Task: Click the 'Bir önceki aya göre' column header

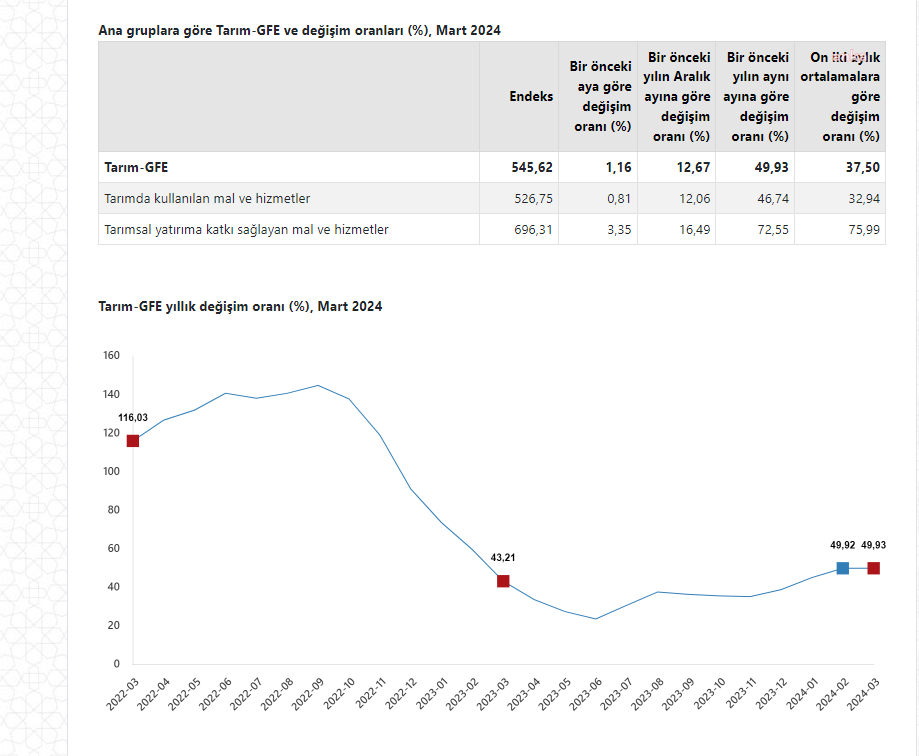Action: point(599,97)
